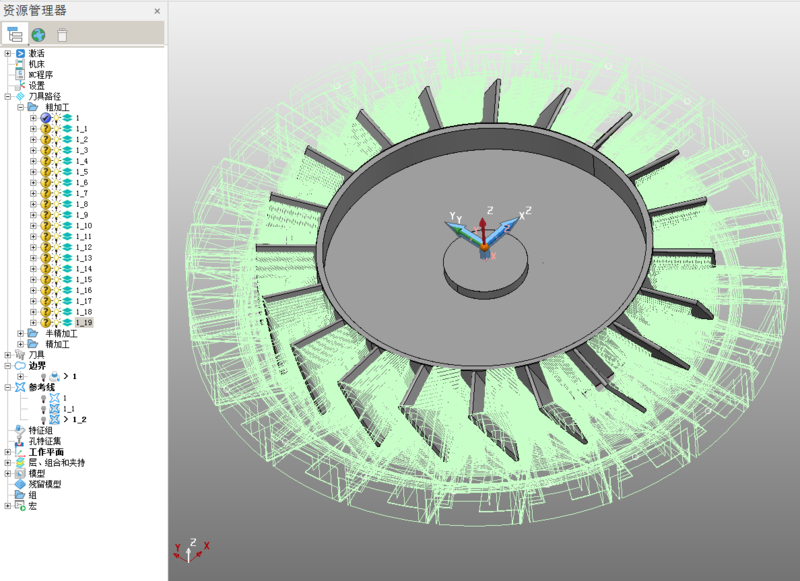This screenshot has height=581, width=800.
Task: Toggle light bulb visibility for toolpath 1_5
Action: pyautogui.click(x=57, y=172)
